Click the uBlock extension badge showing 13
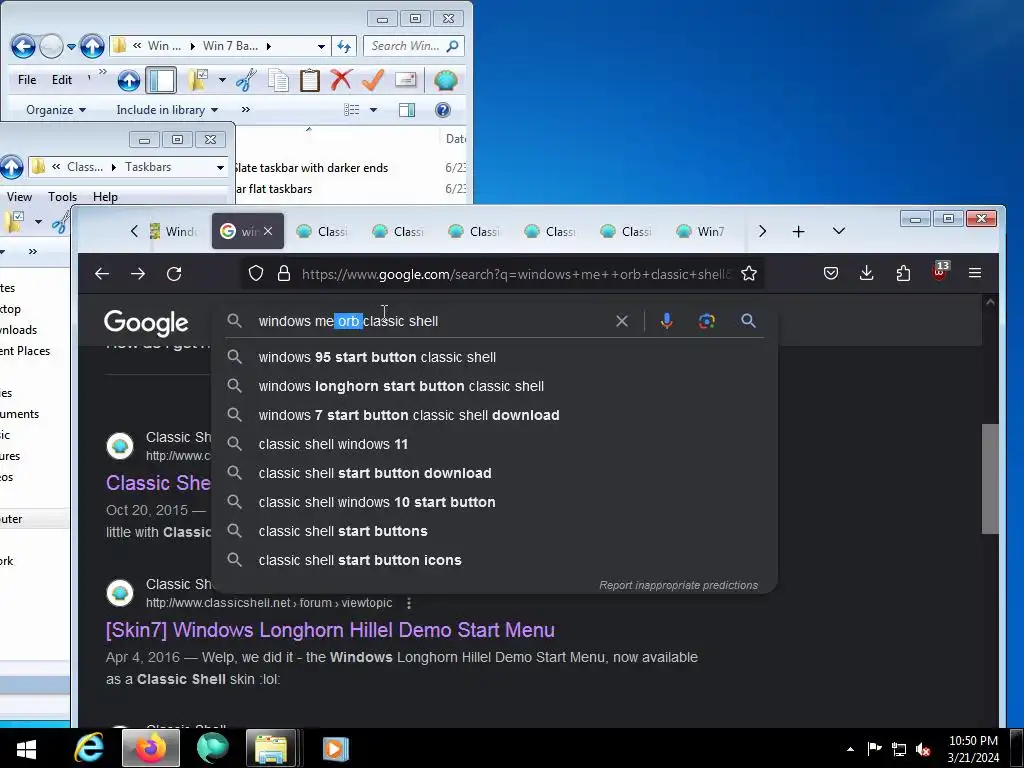 (x=939, y=271)
